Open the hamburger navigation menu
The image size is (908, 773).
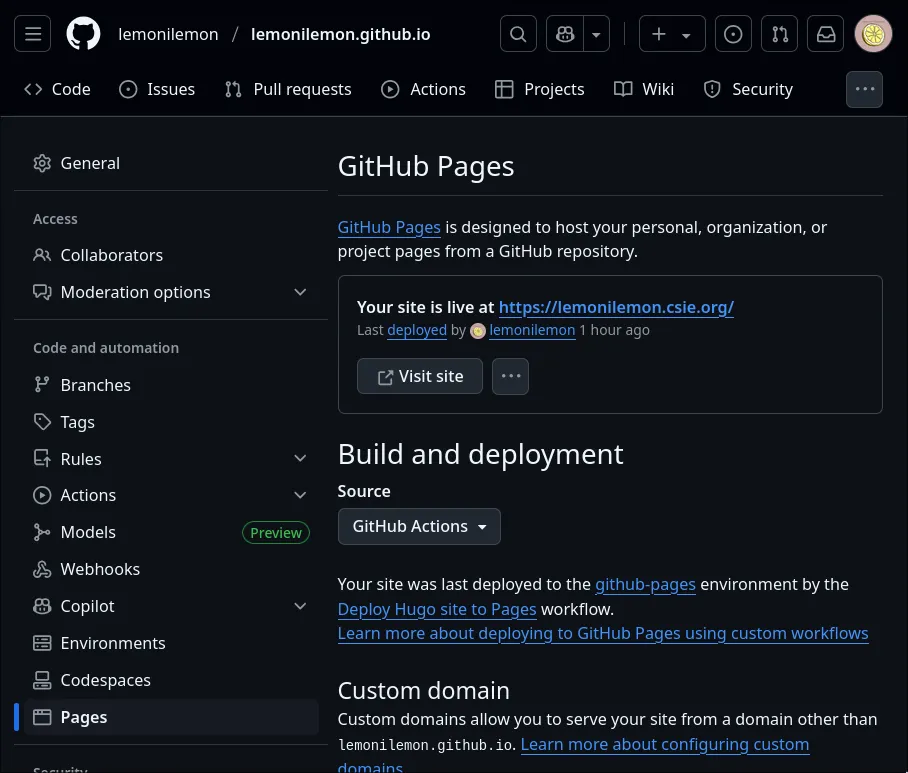(32, 34)
